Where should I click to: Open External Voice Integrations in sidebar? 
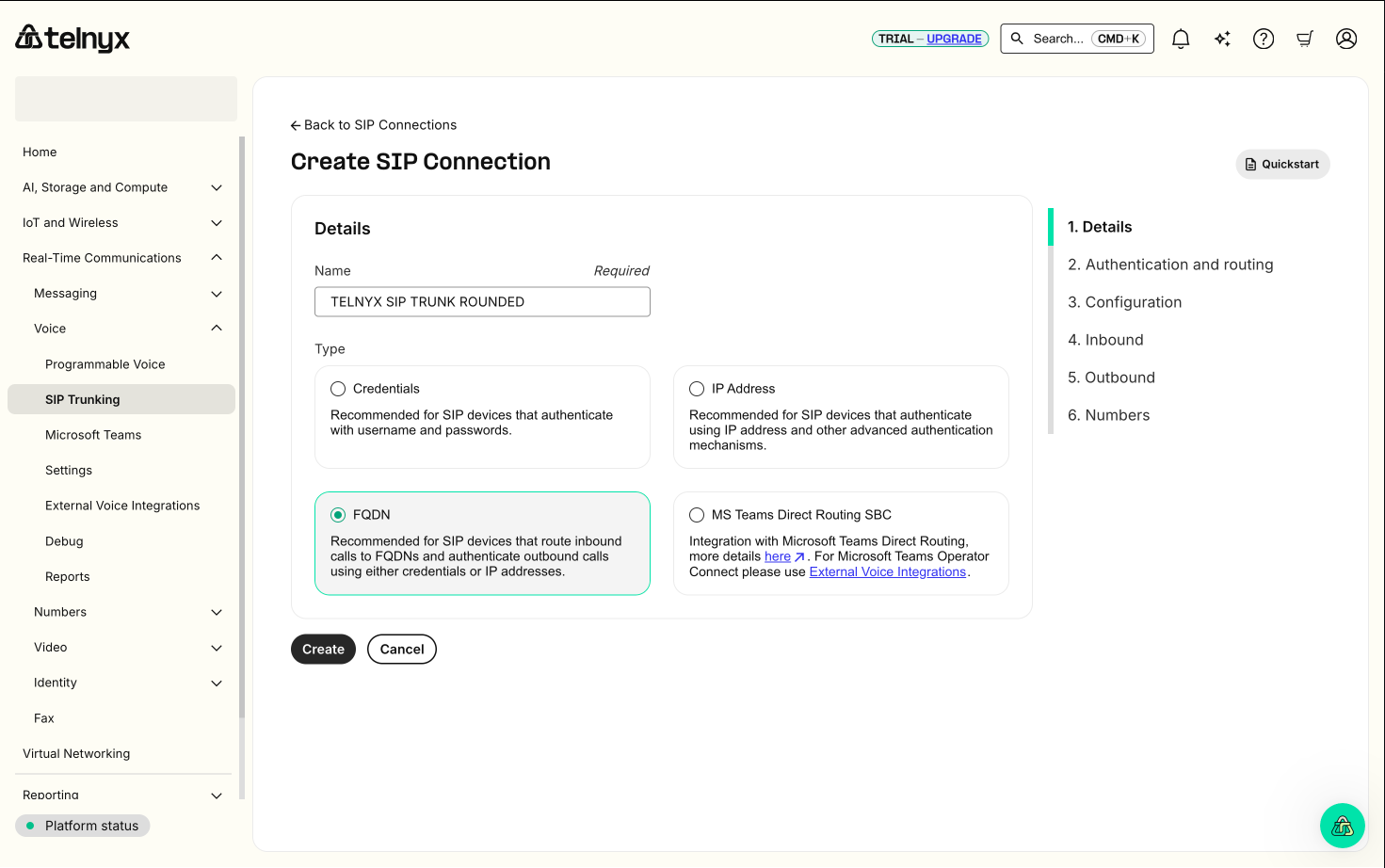tap(122, 506)
